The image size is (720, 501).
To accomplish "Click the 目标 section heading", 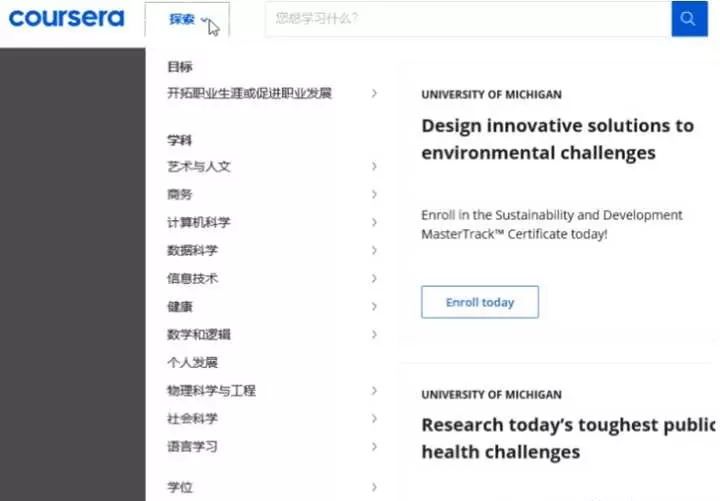I will [x=180, y=67].
